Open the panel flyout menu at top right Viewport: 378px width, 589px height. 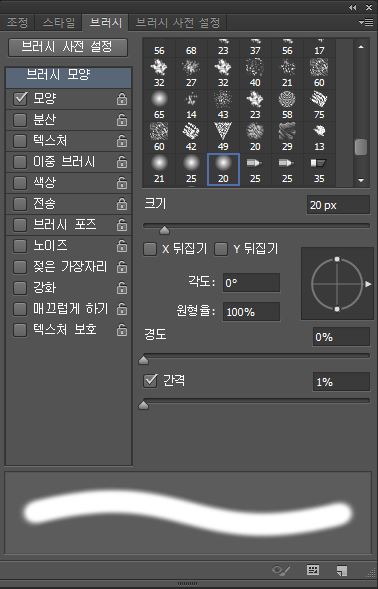366,22
